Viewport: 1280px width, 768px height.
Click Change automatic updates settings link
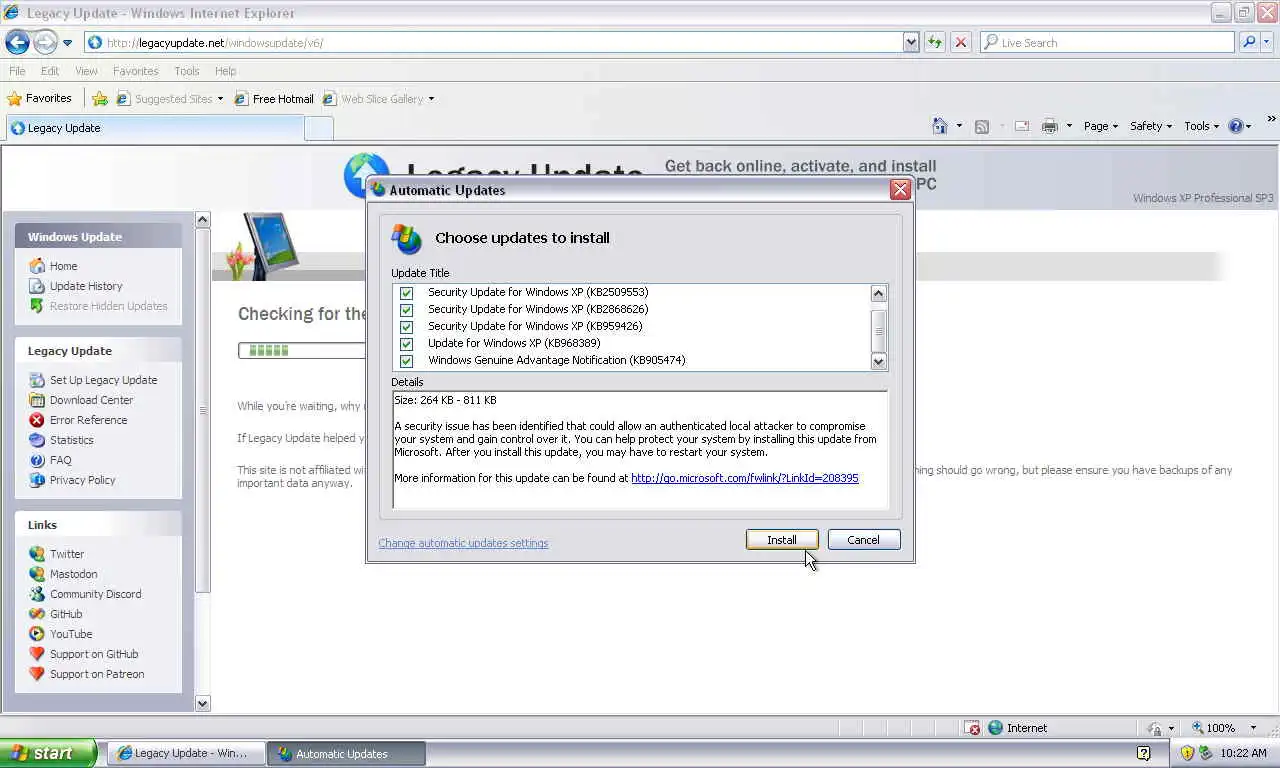463,543
